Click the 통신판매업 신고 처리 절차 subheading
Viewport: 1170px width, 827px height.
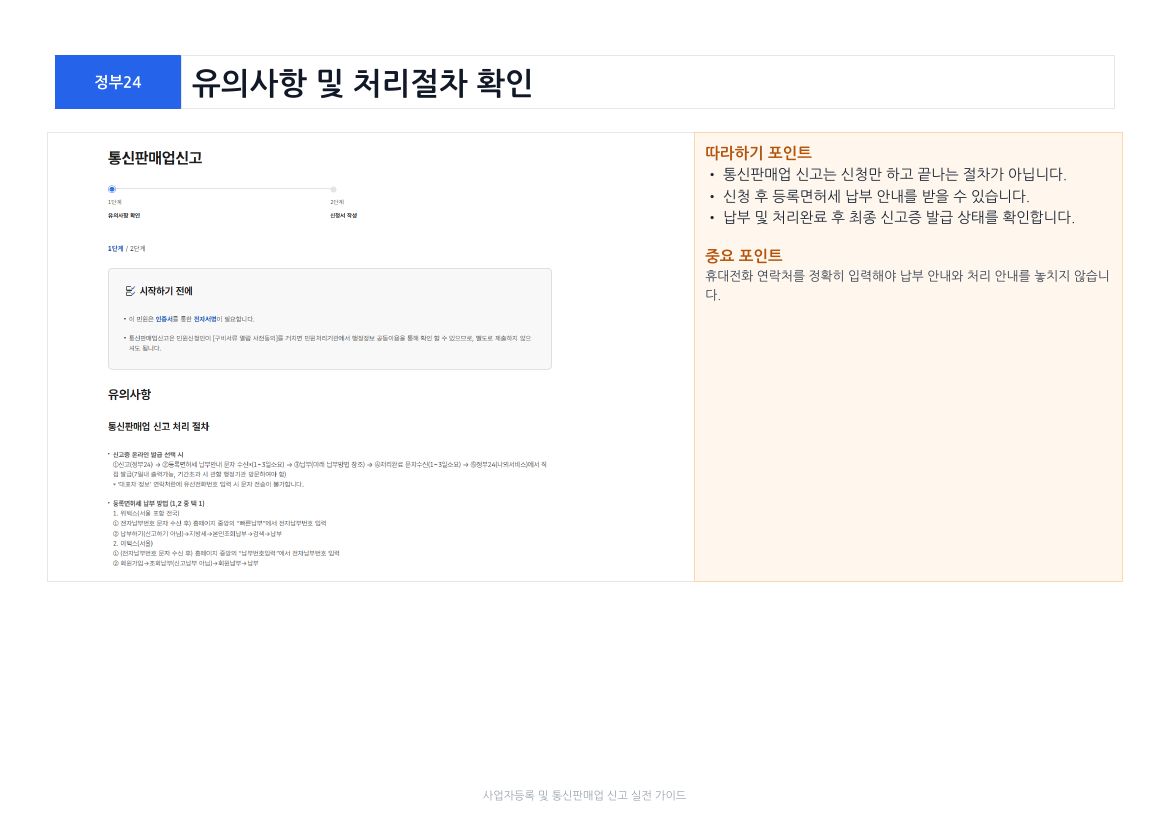[158, 426]
